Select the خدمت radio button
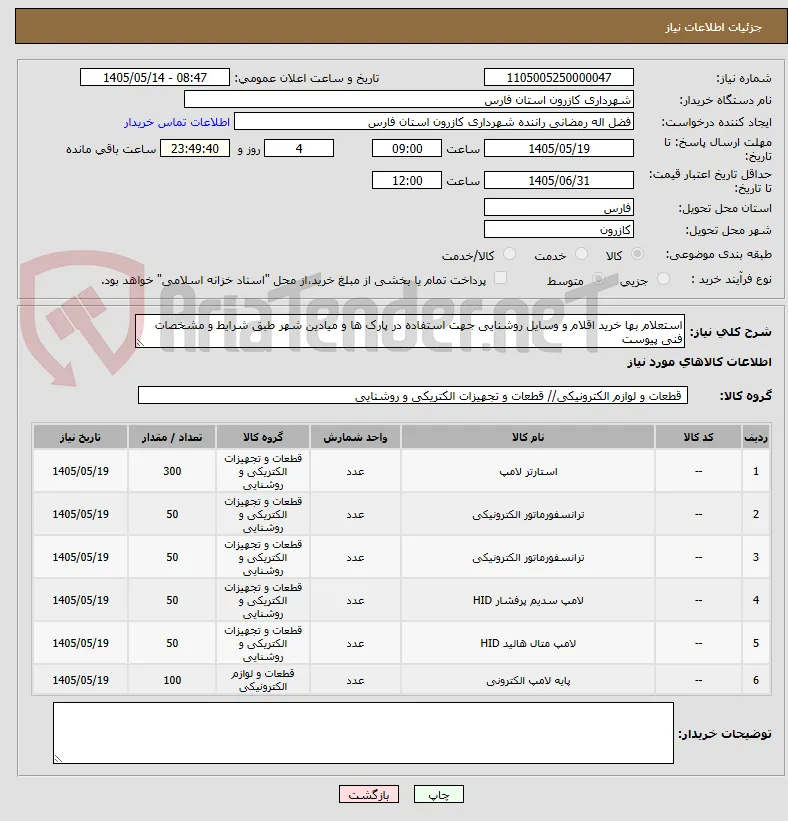The width and height of the screenshot is (788, 821). tap(581, 254)
